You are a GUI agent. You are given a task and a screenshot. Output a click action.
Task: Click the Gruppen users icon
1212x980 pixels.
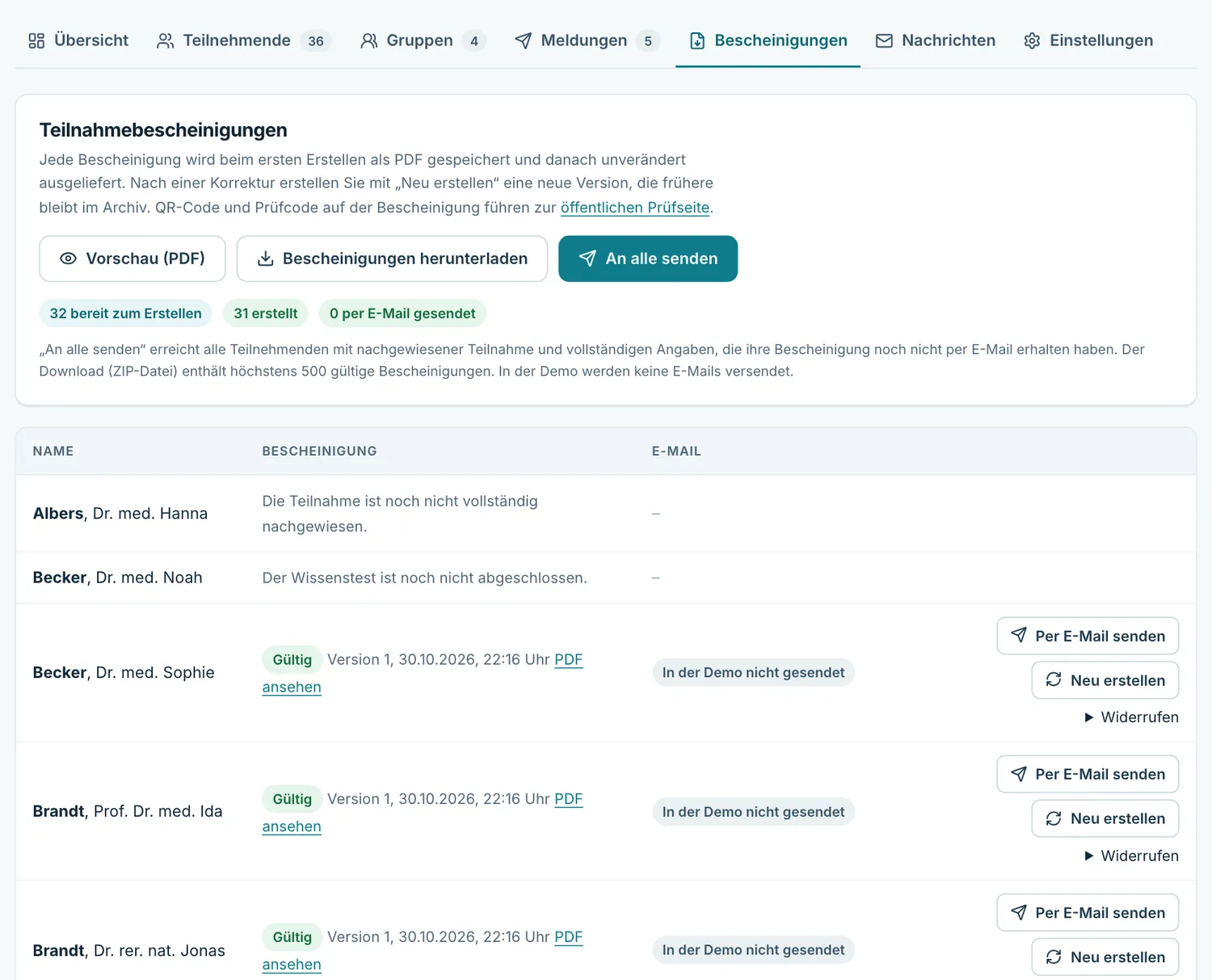tap(369, 40)
